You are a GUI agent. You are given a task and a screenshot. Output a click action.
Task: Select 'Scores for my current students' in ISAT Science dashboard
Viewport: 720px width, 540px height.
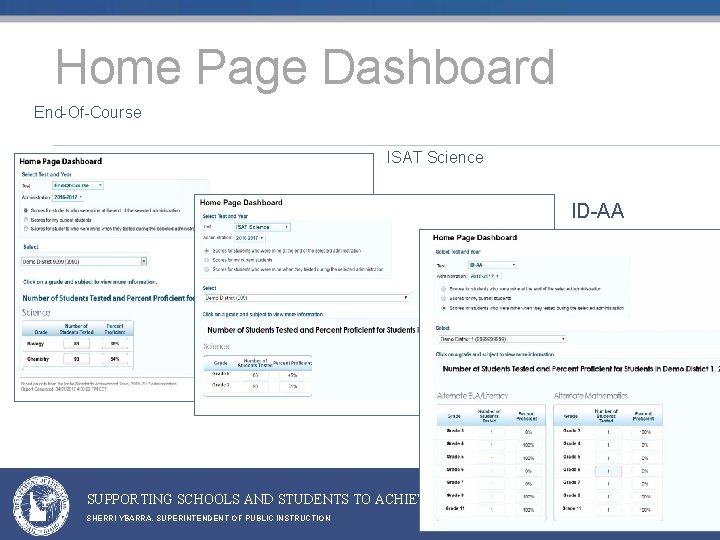pos(207,260)
